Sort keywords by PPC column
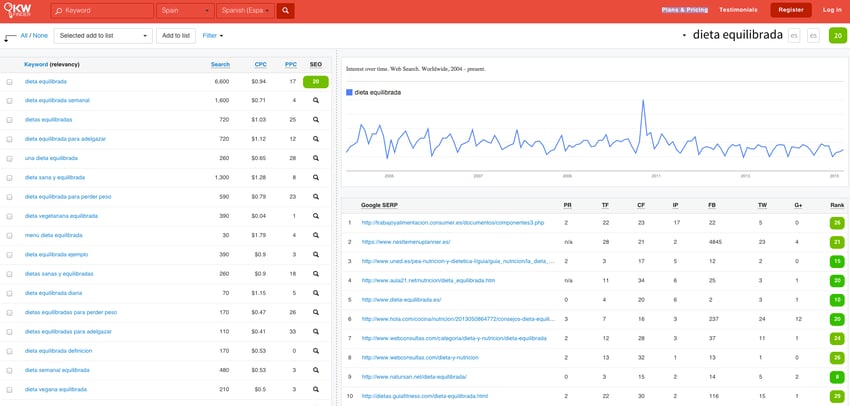The width and height of the screenshot is (850, 406). pyautogui.click(x=291, y=65)
